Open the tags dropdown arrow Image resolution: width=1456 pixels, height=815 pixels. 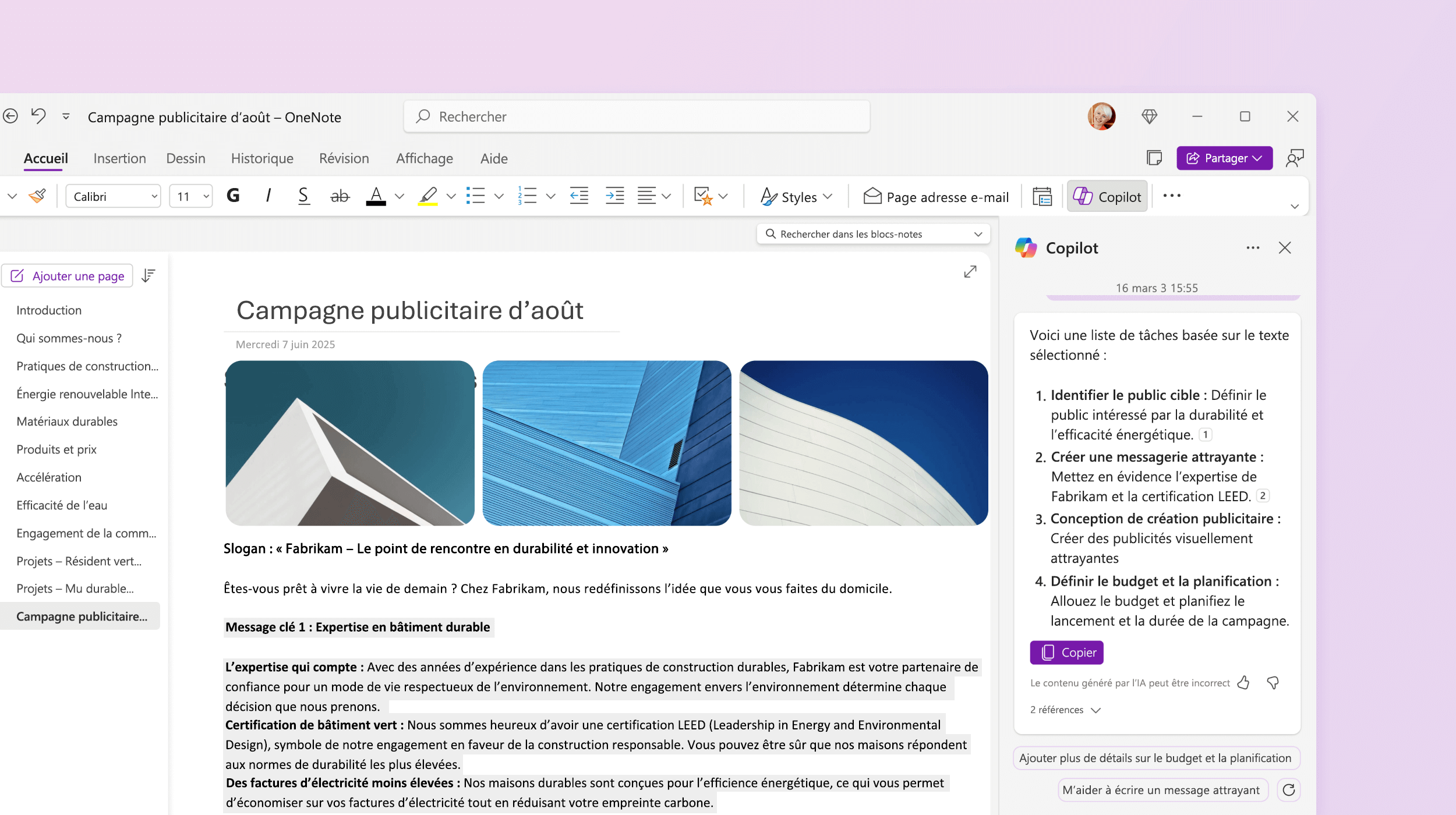[x=723, y=197]
